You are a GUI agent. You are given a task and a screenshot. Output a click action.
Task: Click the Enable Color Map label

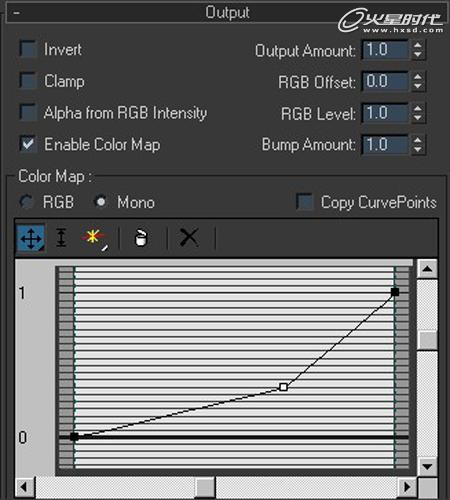click(102, 144)
